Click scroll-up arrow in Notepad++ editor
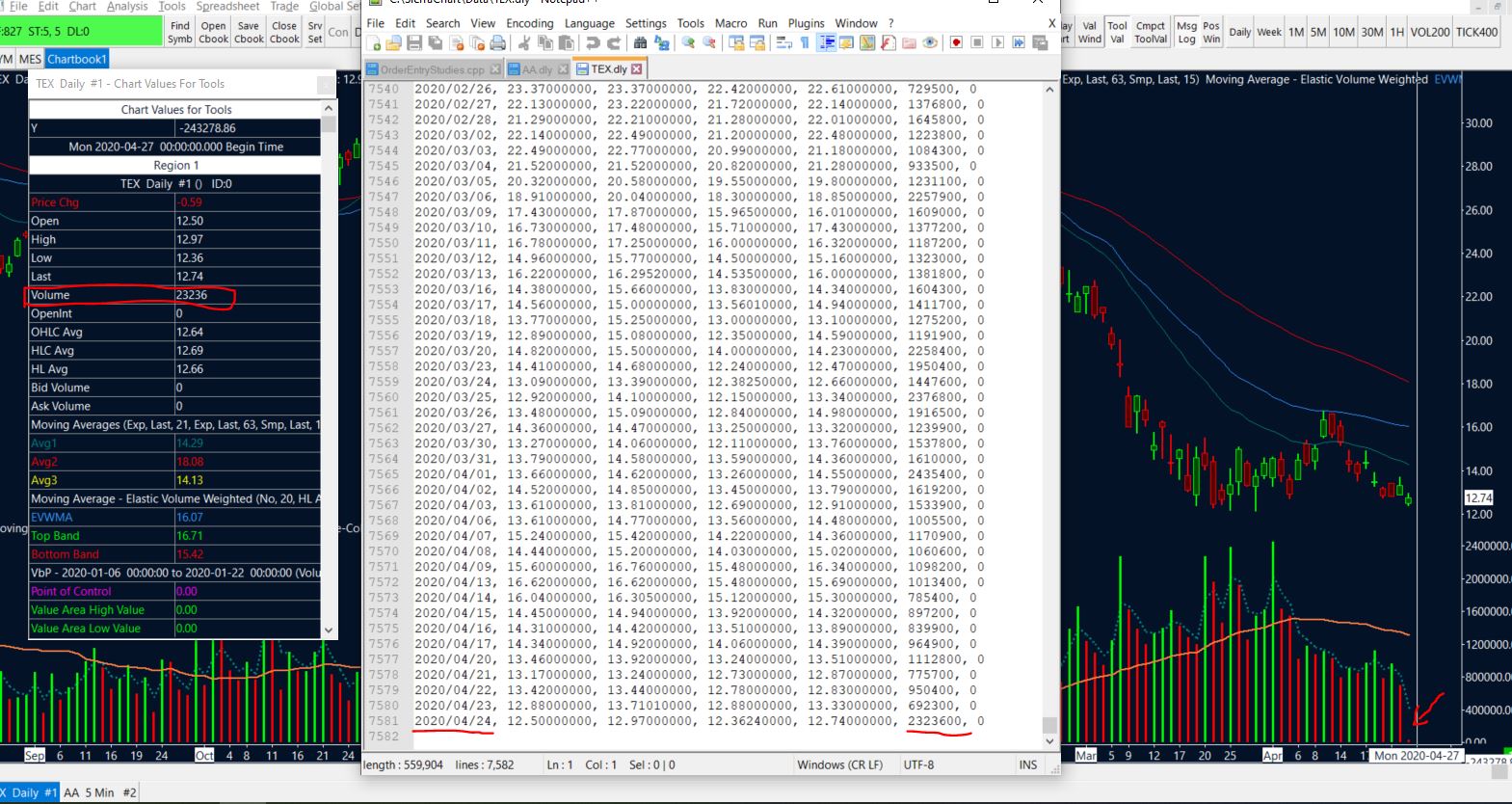The image size is (1512, 804). [1049, 90]
